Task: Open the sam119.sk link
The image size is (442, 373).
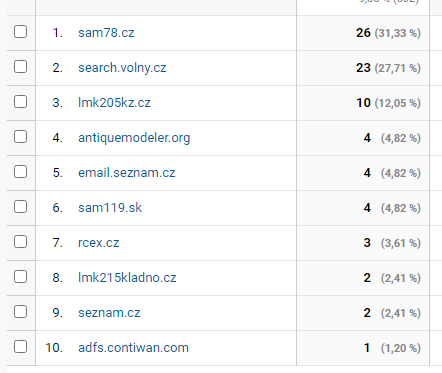Action: pyautogui.click(x=110, y=208)
